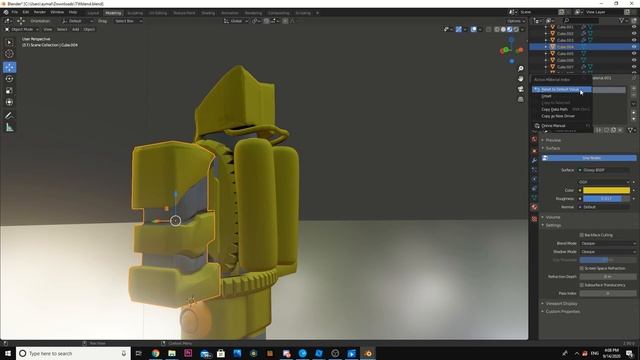The height and width of the screenshot is (360, 640).
Task: Enable Subsurface Translucency checkbox
Action: click(x=582, y=285)
